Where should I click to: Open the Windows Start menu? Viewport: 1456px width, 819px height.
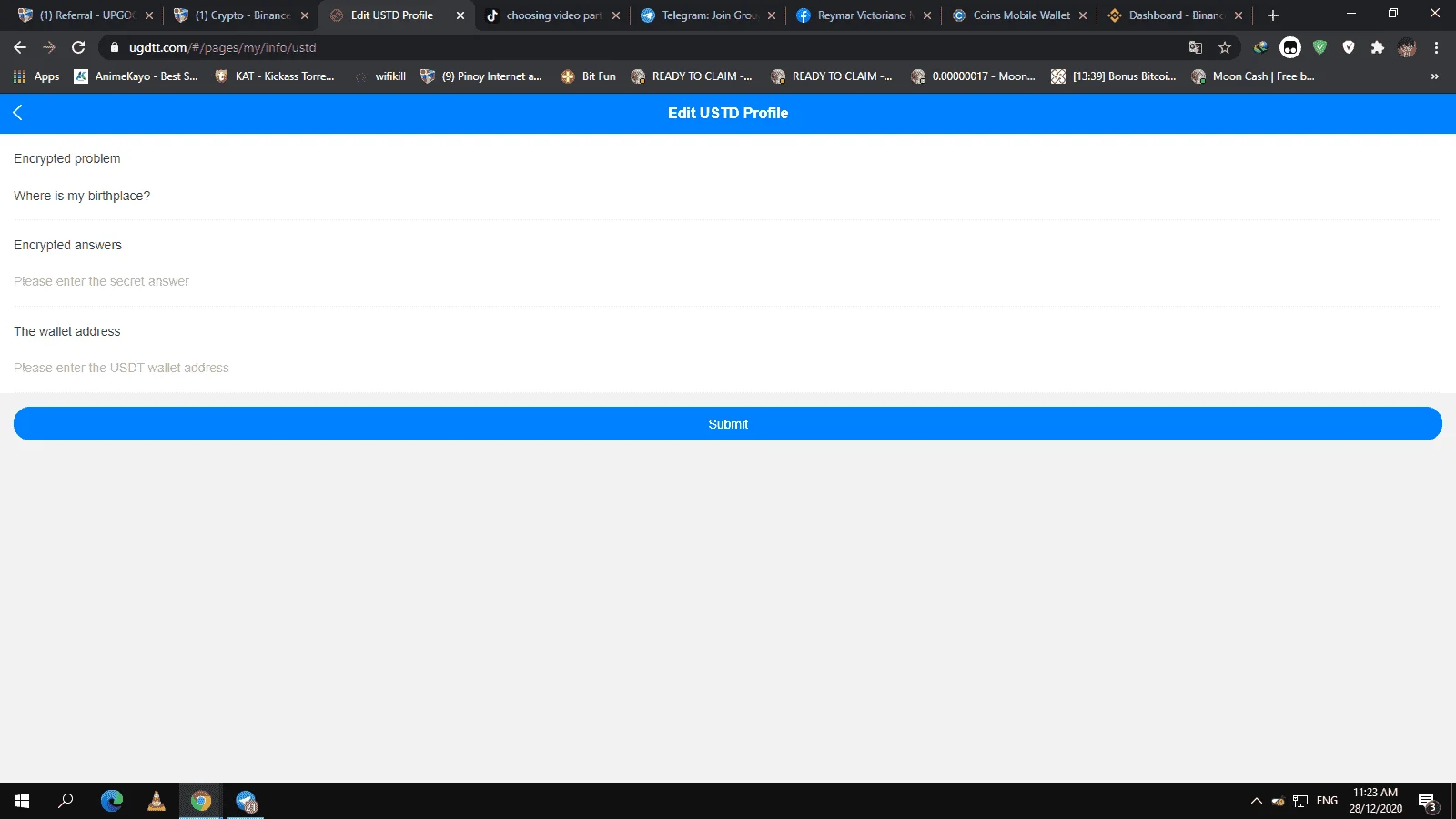point(22,801)
